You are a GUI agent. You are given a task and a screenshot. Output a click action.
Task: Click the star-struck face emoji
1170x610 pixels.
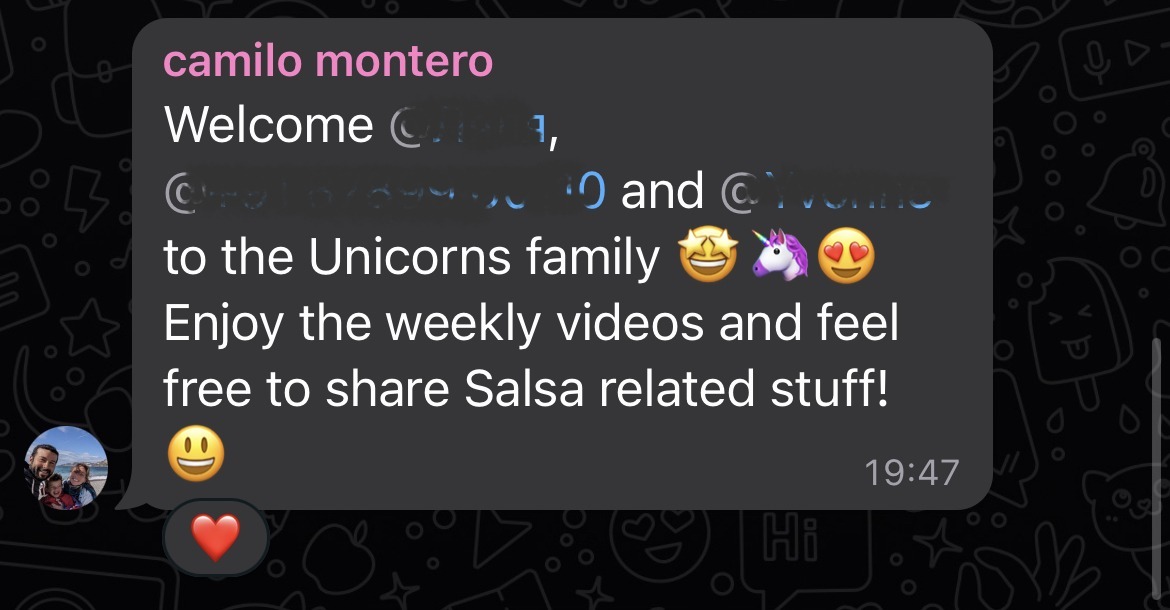[x=708, y=256]
